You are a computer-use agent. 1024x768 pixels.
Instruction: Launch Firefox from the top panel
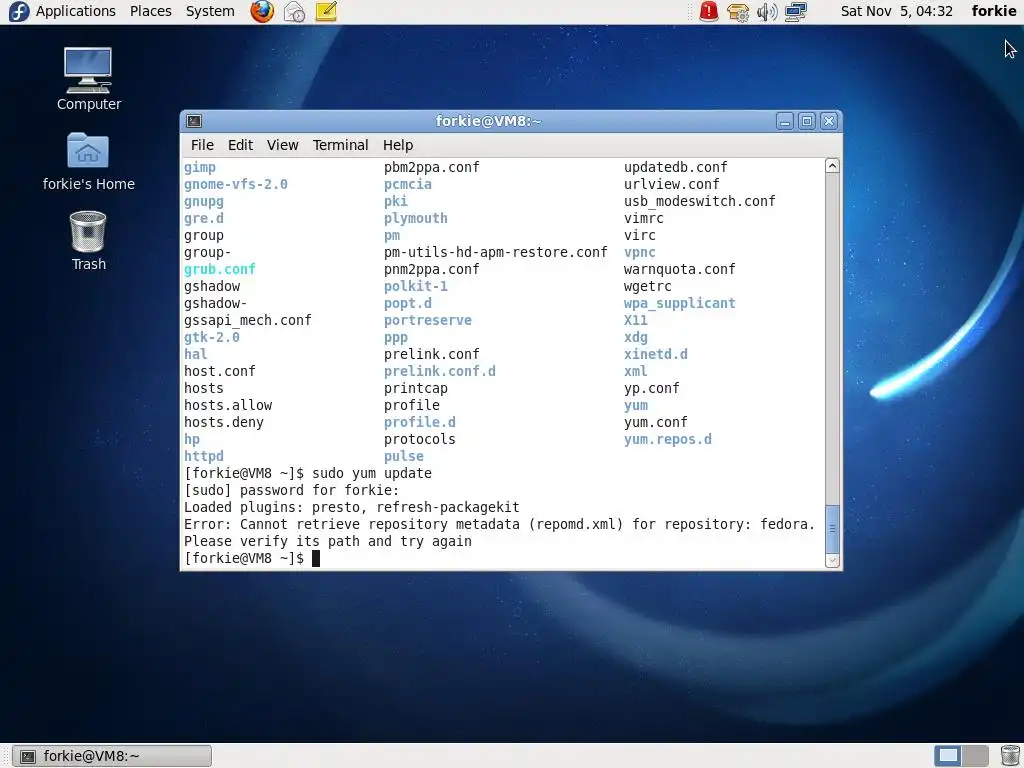tap(263, 11)
